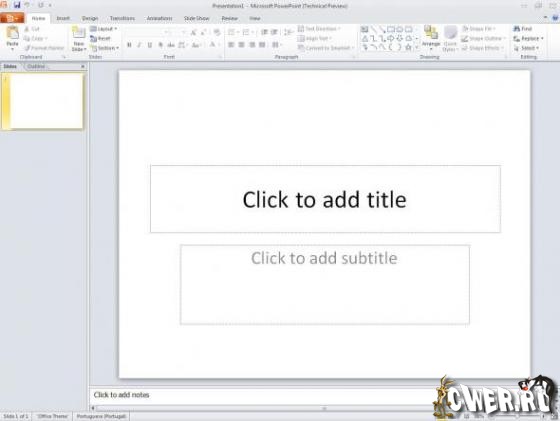560x421 pixels.
Task: Click to add title placeholder
Action: coord(325,199)
